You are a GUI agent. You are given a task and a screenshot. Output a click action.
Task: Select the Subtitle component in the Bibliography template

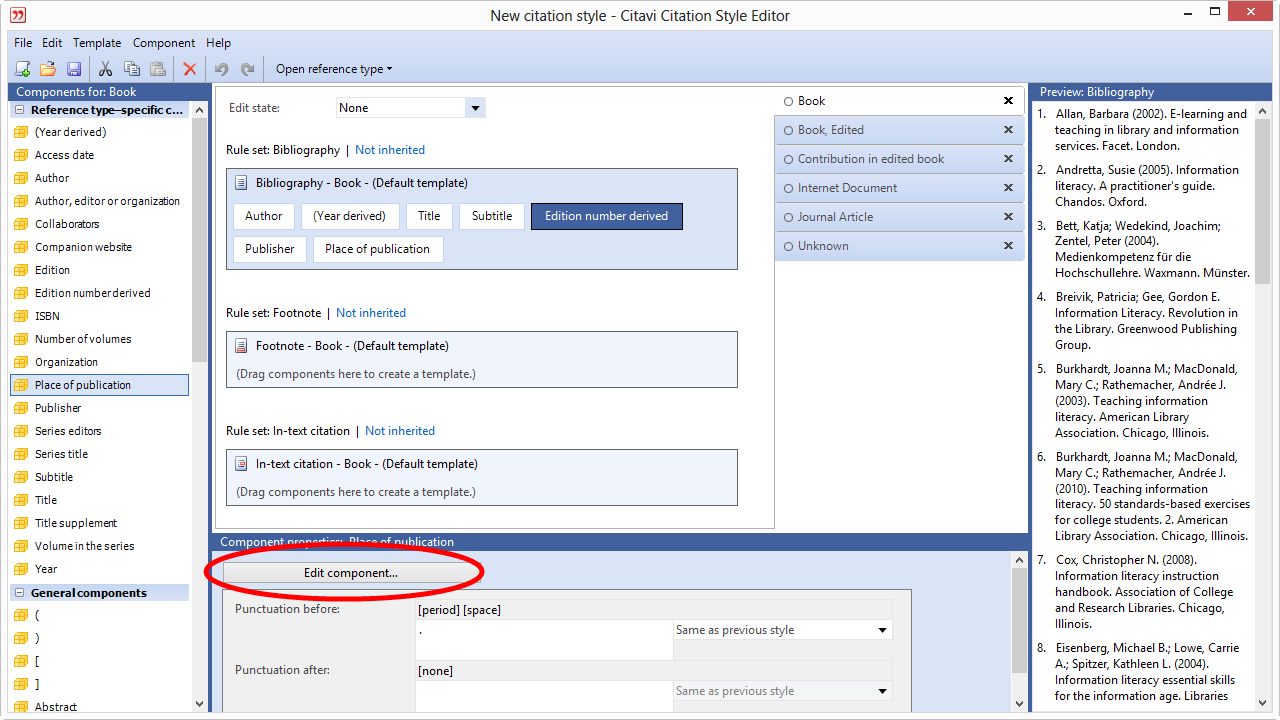click(492, 216)
